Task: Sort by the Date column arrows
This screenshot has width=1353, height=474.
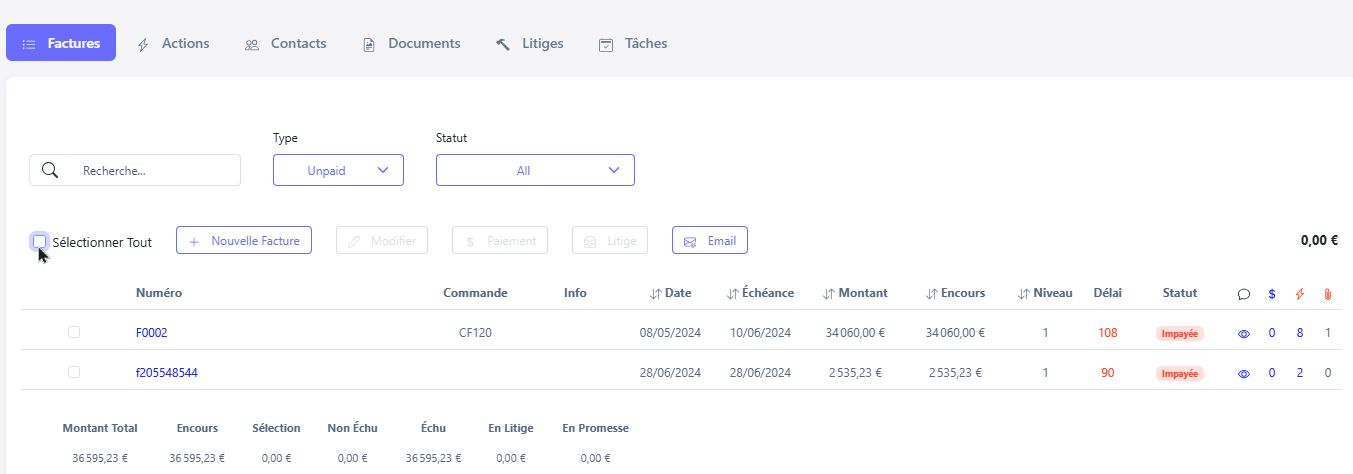Action: [656, 294]
